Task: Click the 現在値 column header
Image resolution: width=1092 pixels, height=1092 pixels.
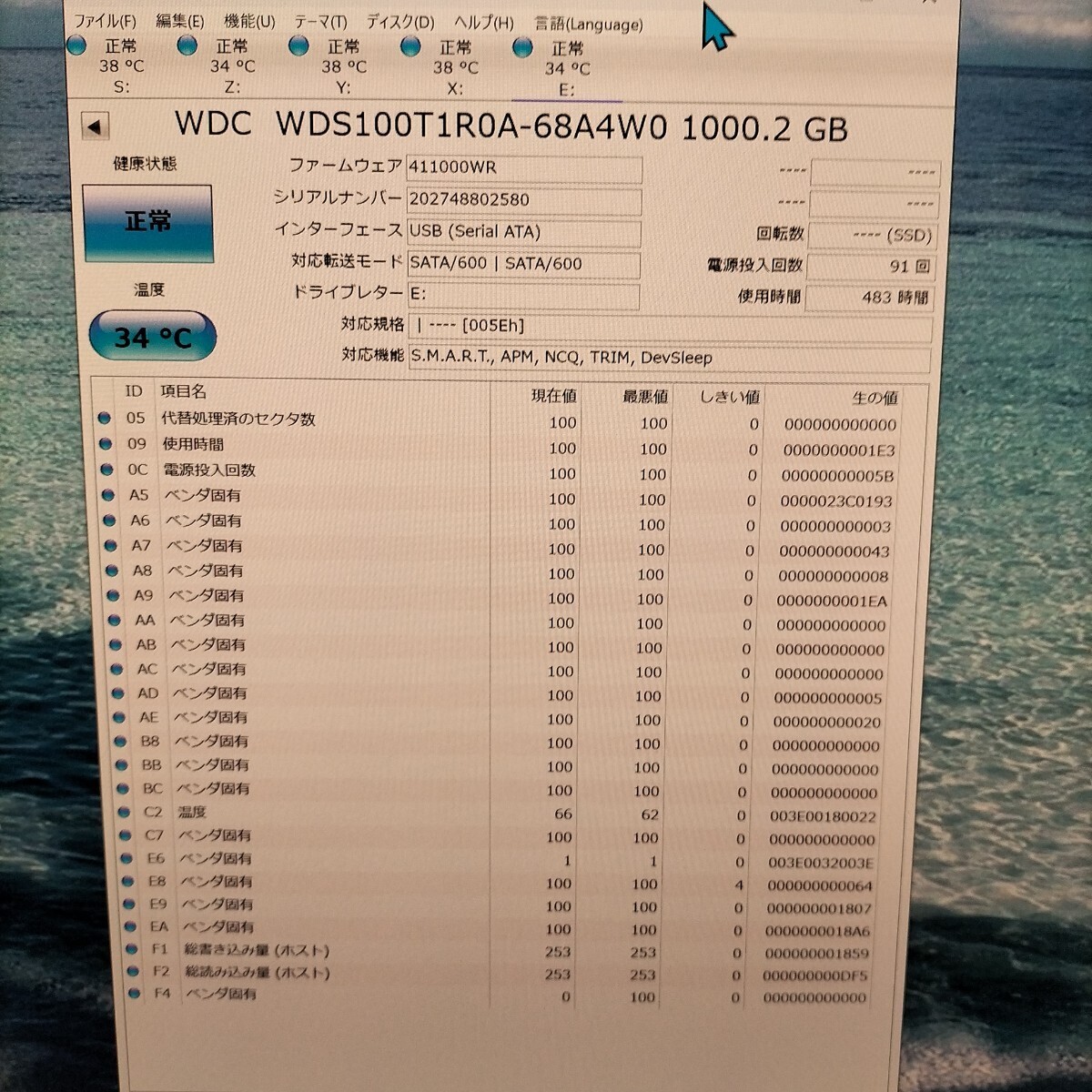Action: pyautogui.click(x=554, y=396)
